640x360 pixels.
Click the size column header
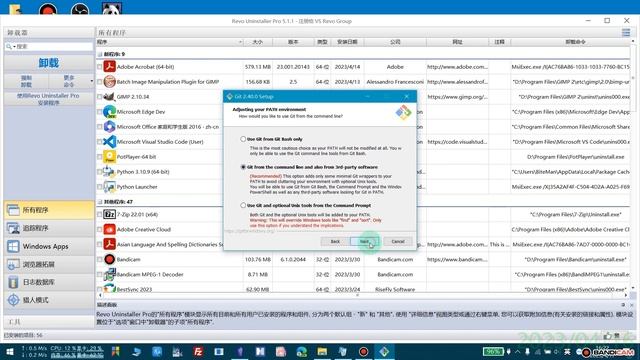coord(258,42)
